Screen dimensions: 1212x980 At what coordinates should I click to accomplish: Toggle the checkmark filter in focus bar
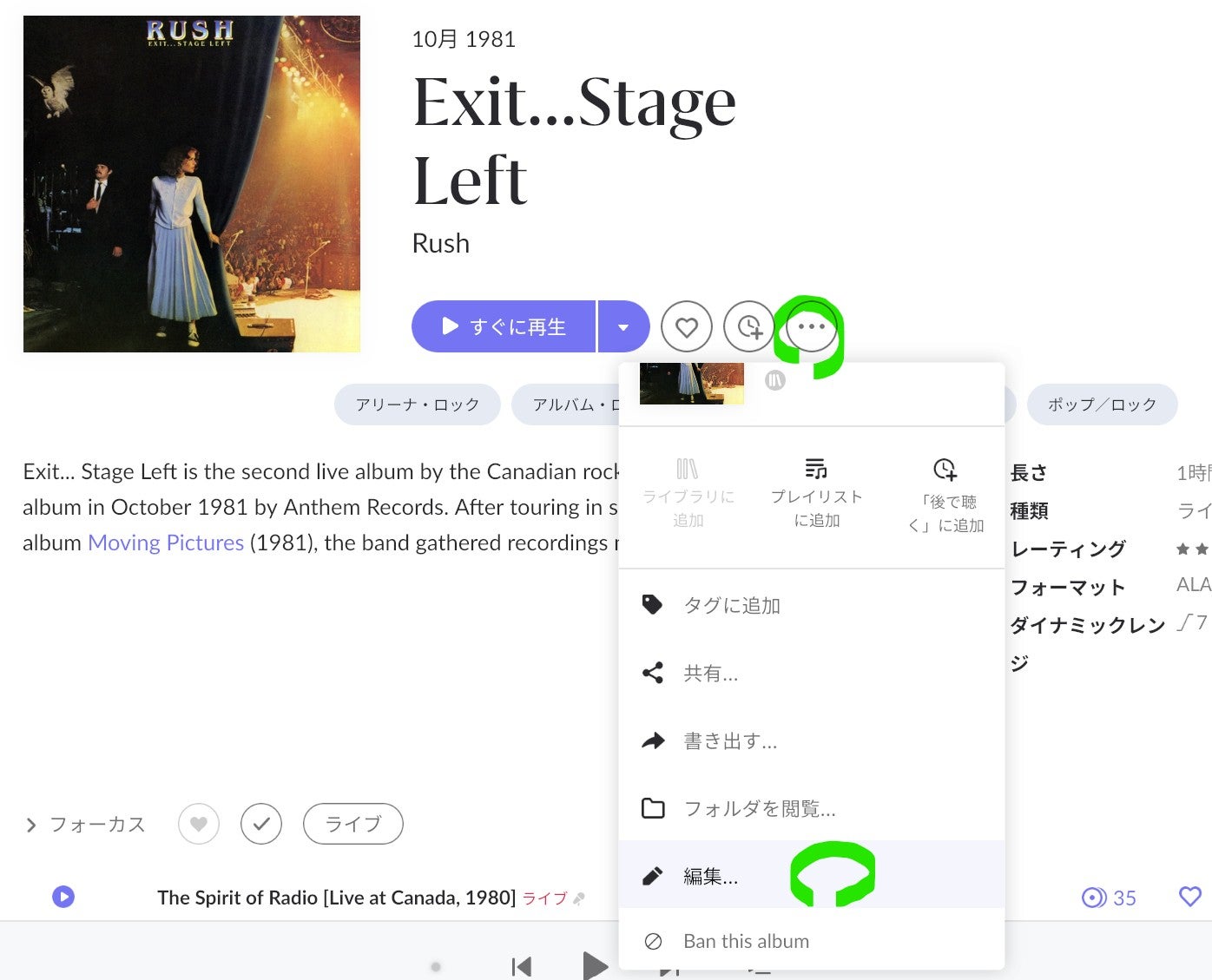pos(261,824)
